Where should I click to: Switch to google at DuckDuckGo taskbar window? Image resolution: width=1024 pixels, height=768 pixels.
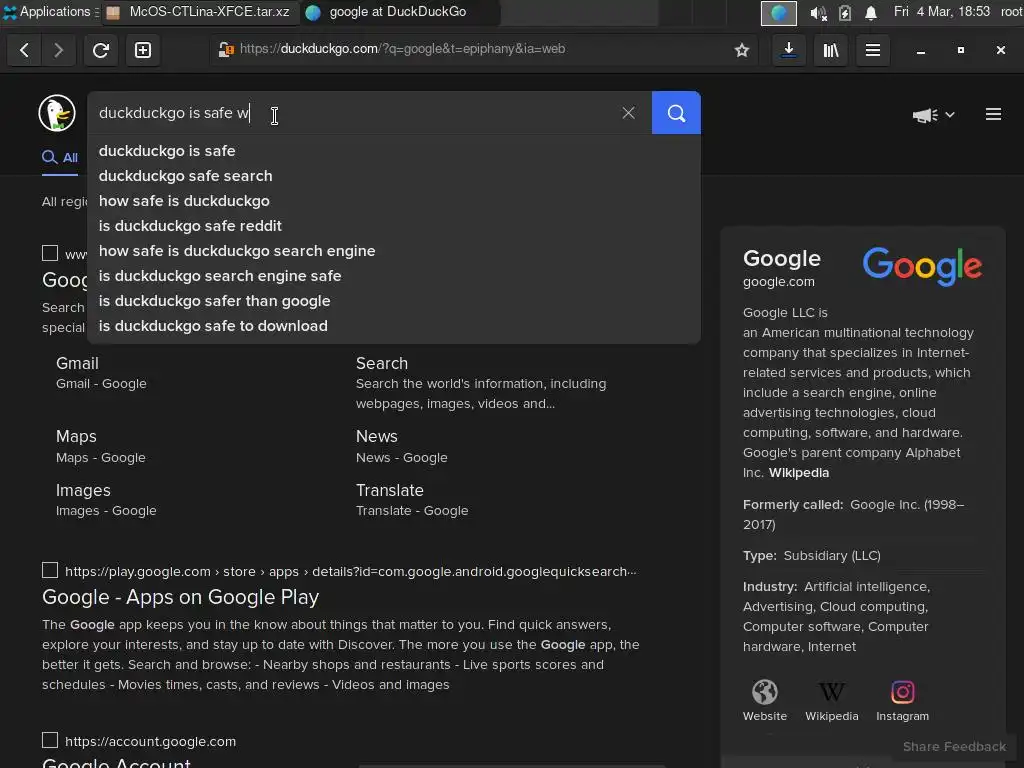pos(400,12)
